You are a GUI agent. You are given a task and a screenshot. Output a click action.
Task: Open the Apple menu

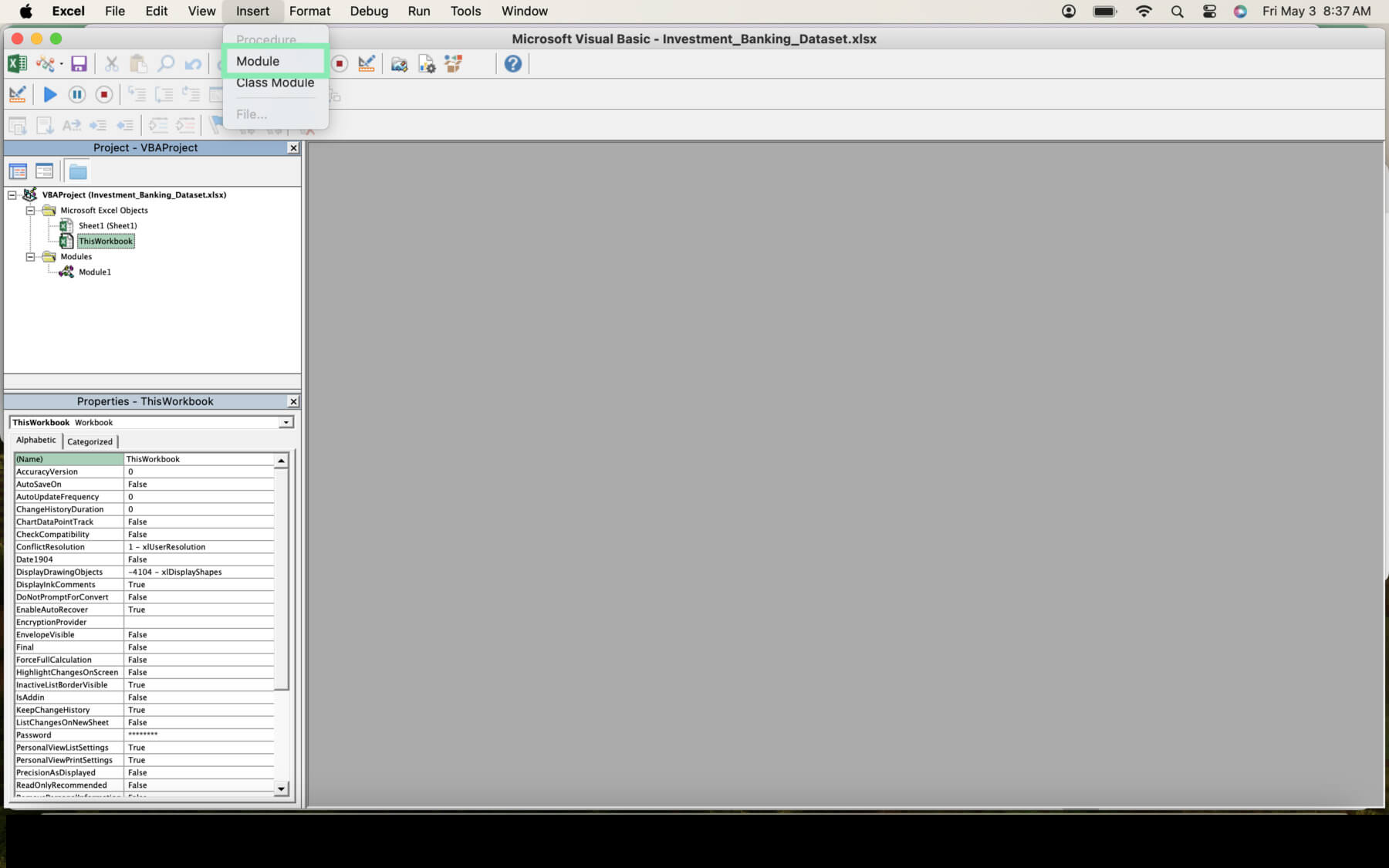click(25, 12)
